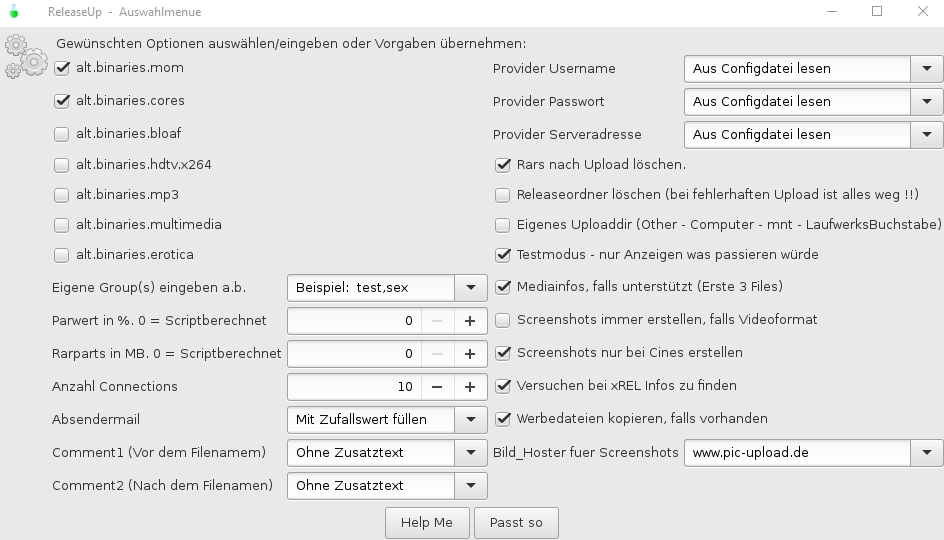Expand the Absendermail dropdown arrow
This screenshot has width=944, height=540.
pyautogui.click(x=471, y=420)
